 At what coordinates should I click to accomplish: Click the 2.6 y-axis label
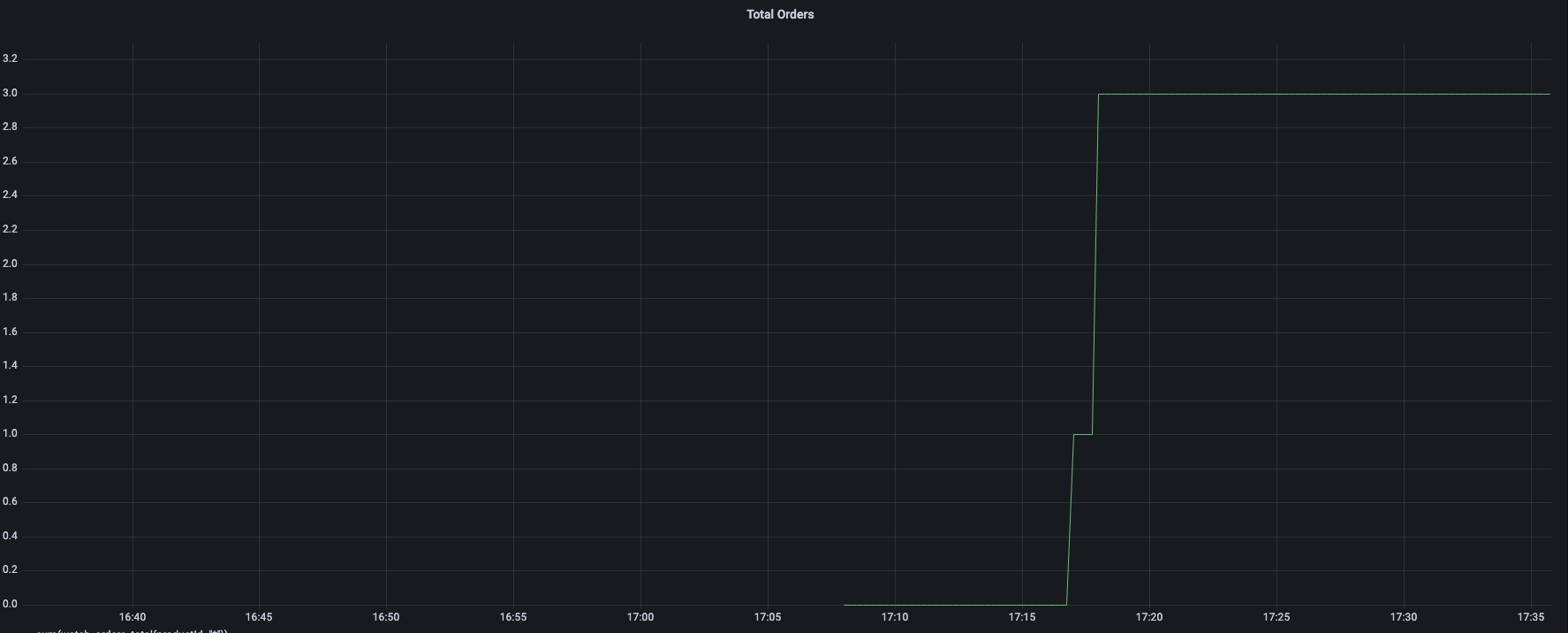point(11,161)
